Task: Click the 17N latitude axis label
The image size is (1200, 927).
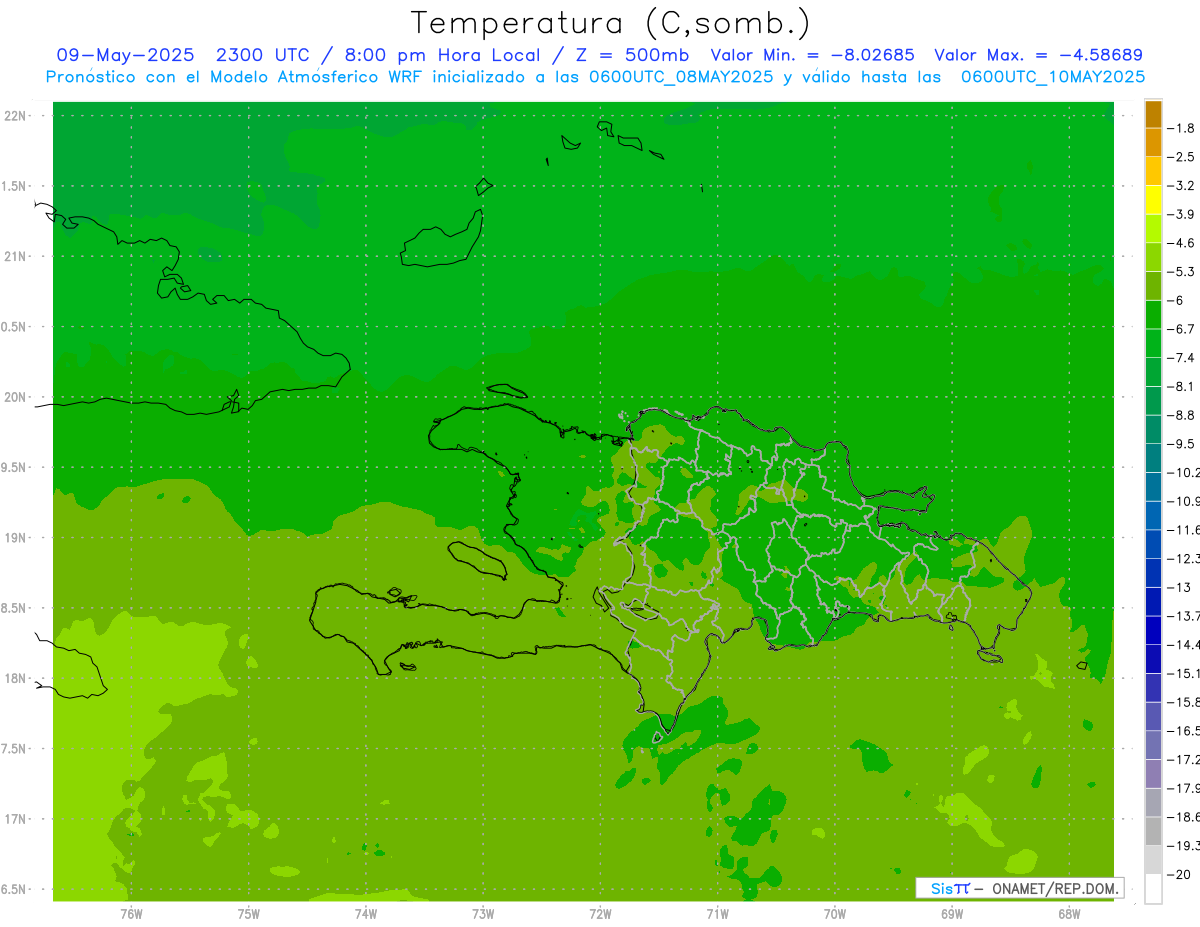Action: click(16, 819)
